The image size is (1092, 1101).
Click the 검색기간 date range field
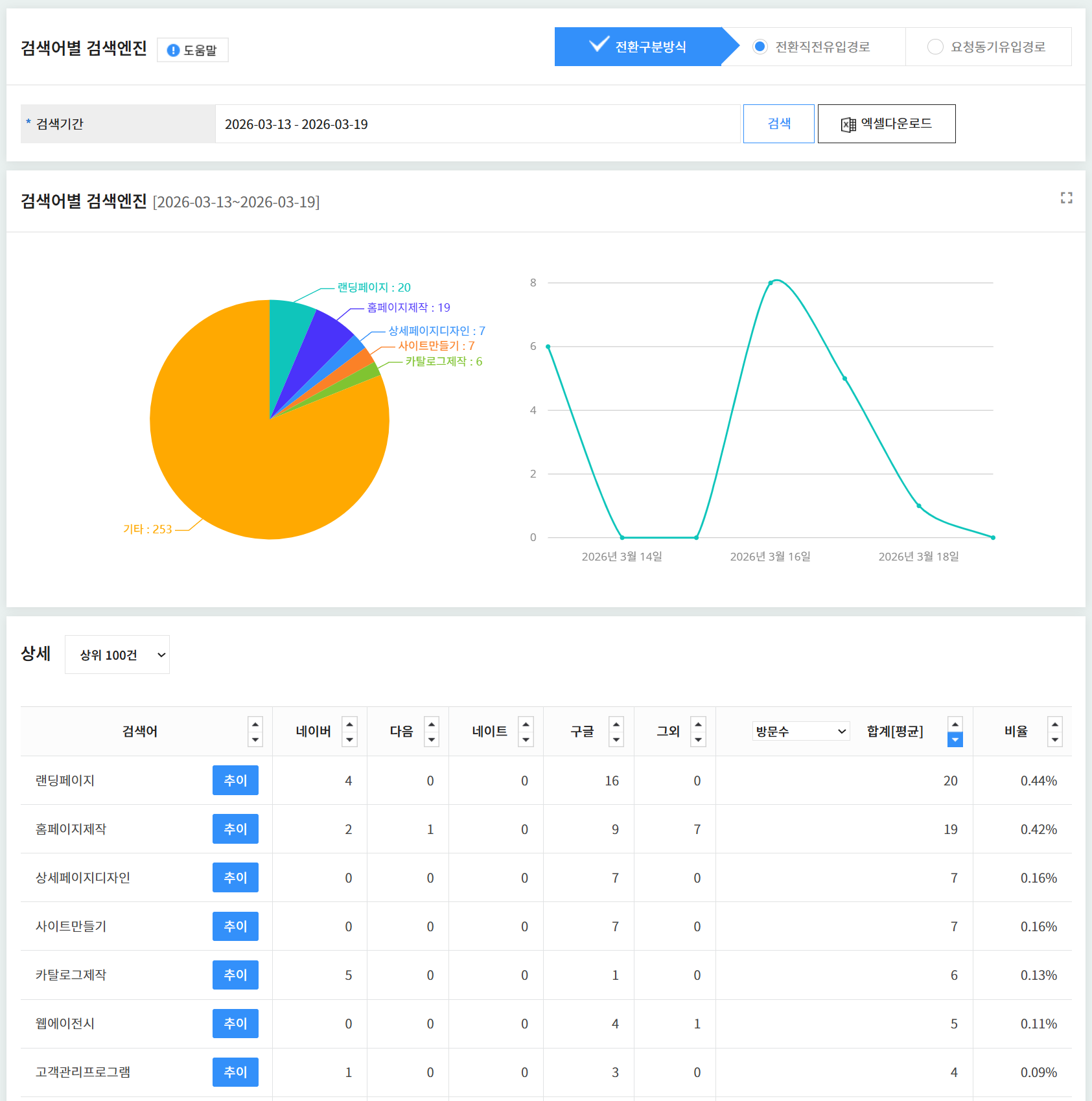point(477,124)
